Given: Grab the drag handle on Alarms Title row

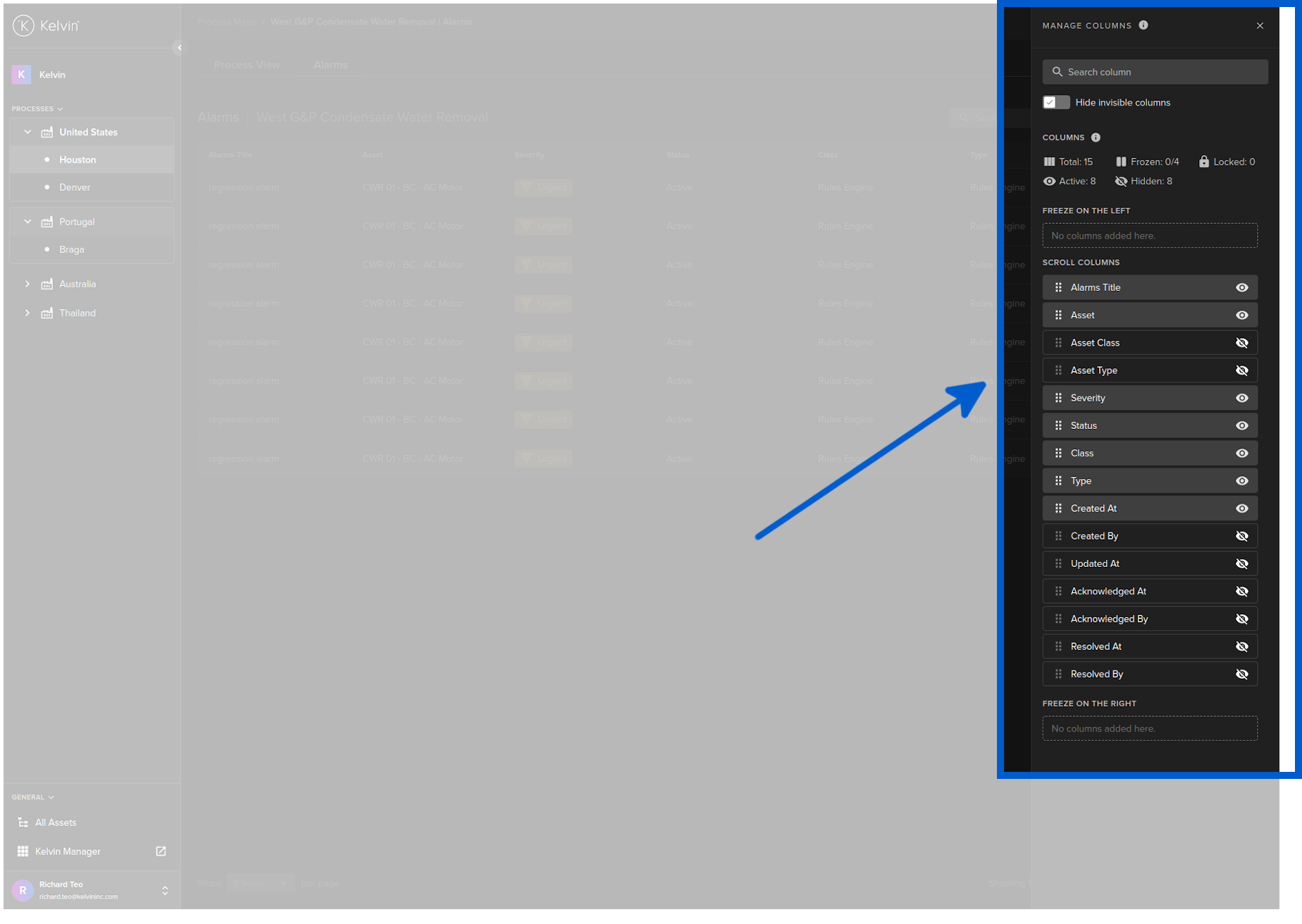Looking at the screenshot, I should point(1058,287).
